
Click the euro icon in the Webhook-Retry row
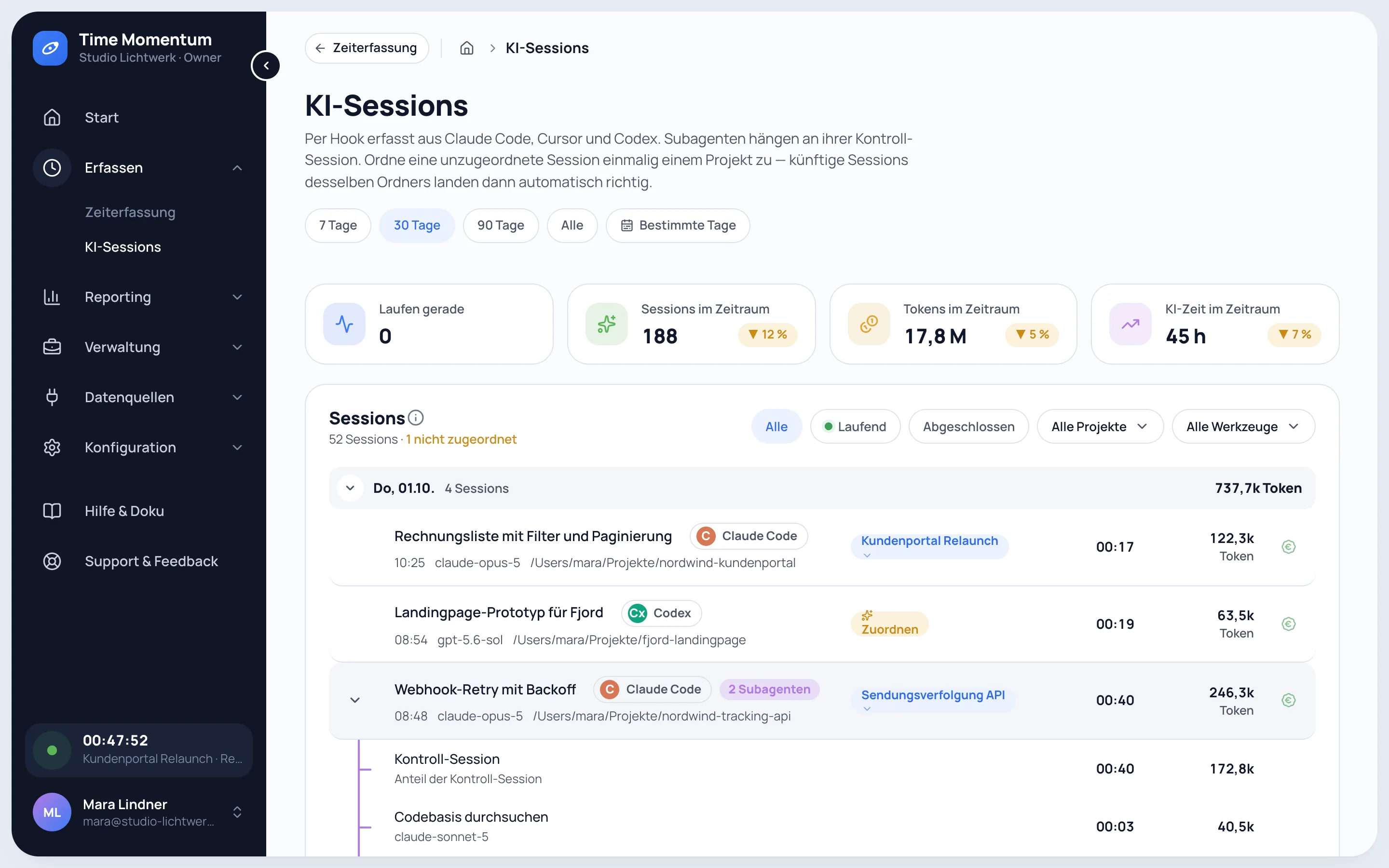(1289, 700)
